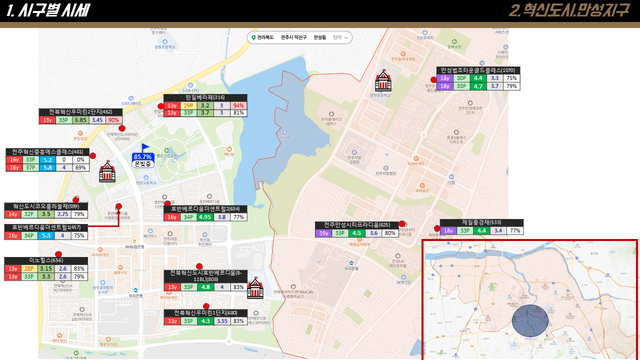Click the 온빛중 school label
The height and width of the screenshot is (360, 640).
coord(143,164)
